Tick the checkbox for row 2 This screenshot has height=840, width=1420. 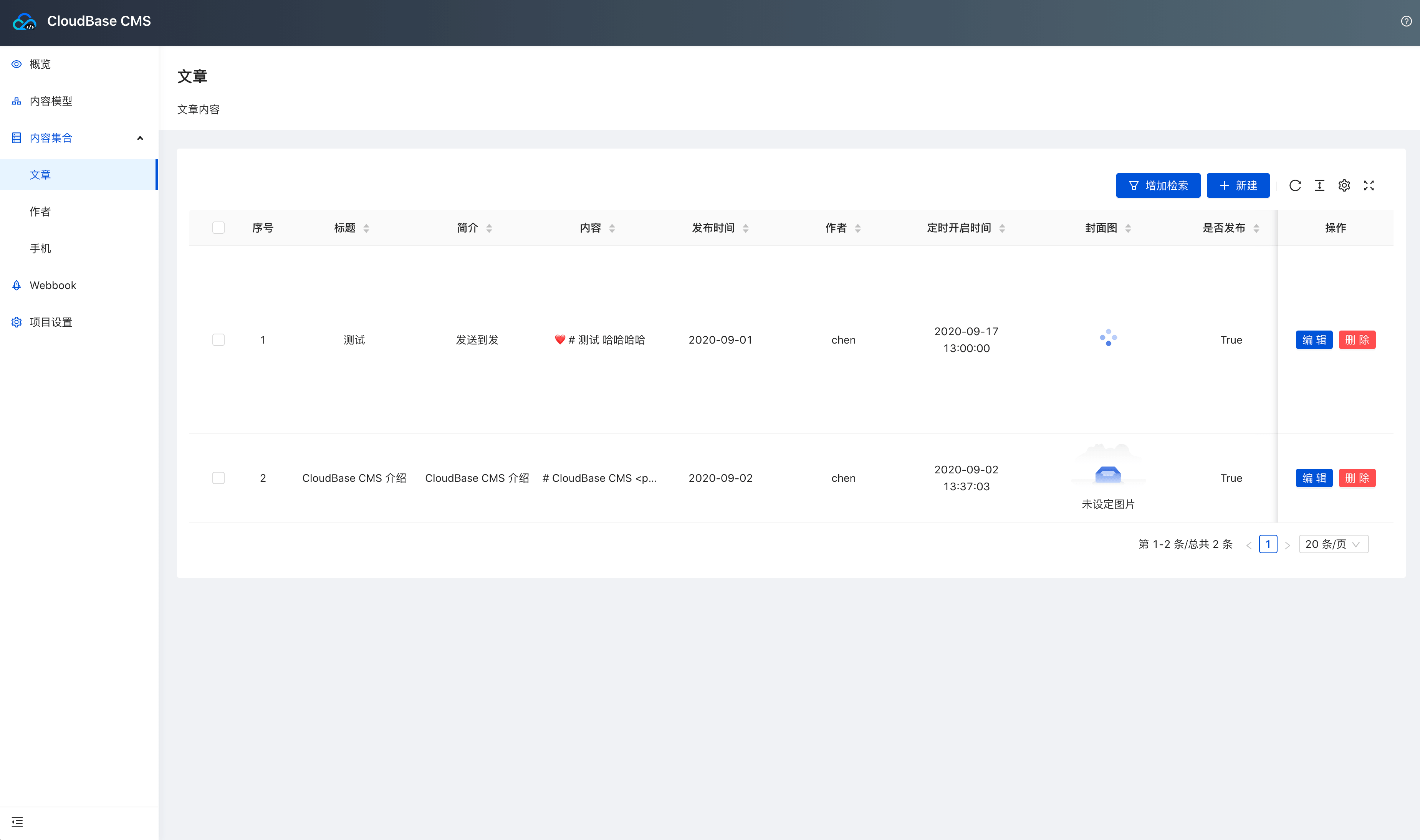(218, 478)
